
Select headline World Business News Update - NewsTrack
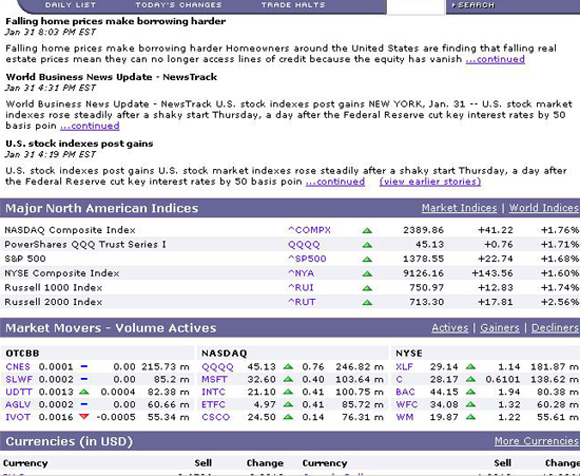[111, 77]
